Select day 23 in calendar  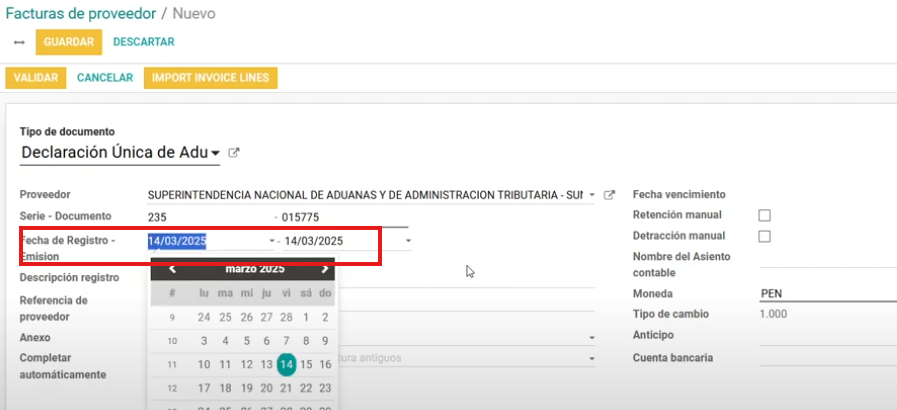pos(325,388)
